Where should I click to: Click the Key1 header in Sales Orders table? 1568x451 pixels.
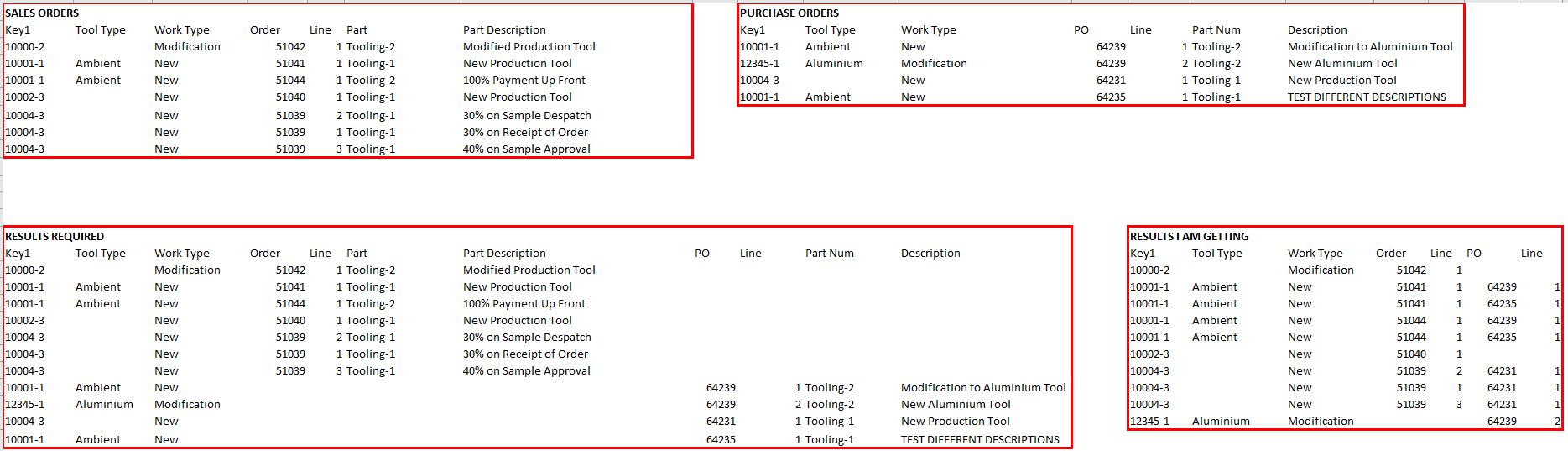18,30
